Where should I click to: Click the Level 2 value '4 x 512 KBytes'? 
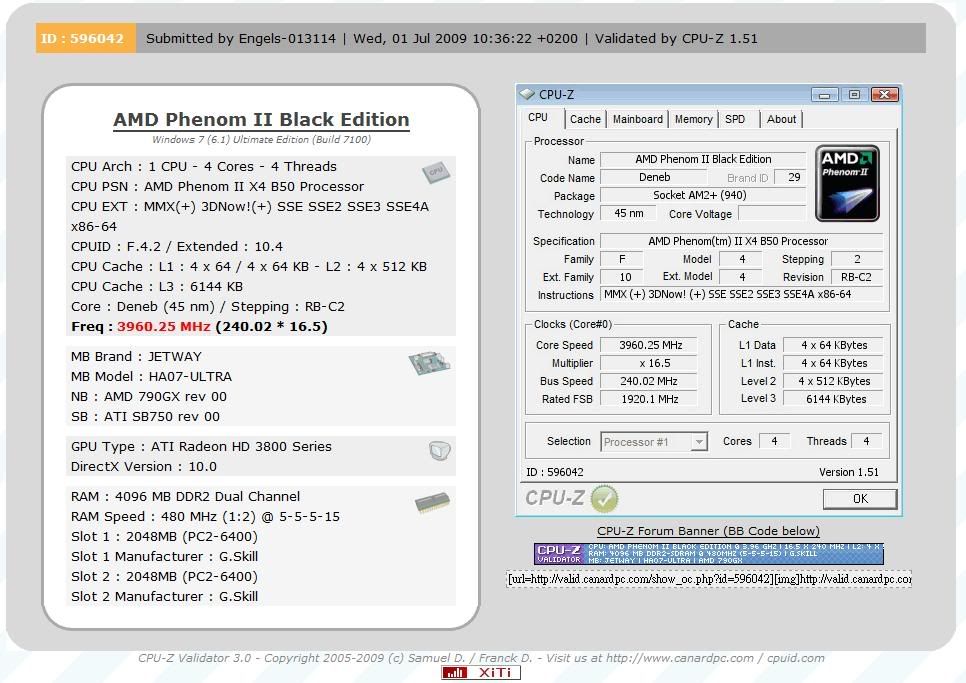coord(834,381)
